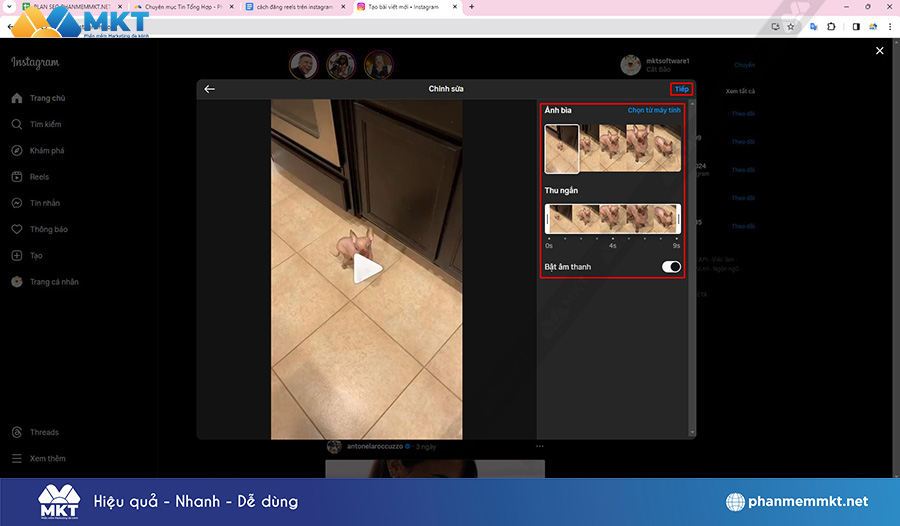Open the Google Translate icon
The width and height of the screenshot is (900, 526).
pos(813,26)
